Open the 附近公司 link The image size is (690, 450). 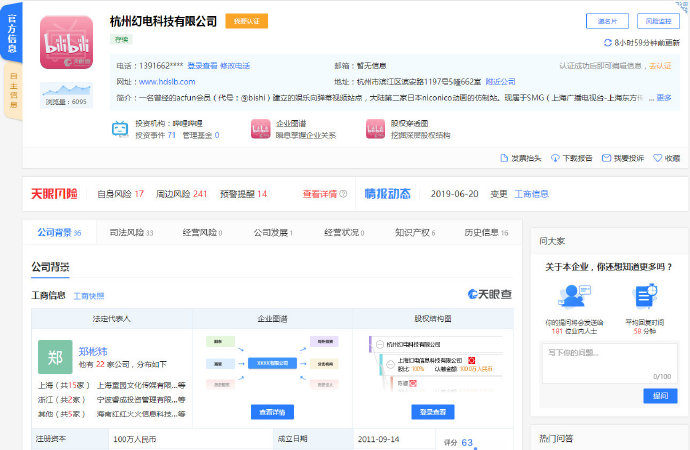coord(500,82)
